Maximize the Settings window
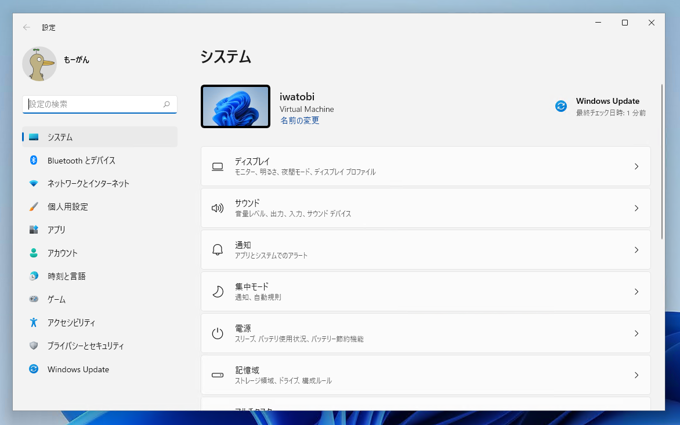 coord(624,23)
